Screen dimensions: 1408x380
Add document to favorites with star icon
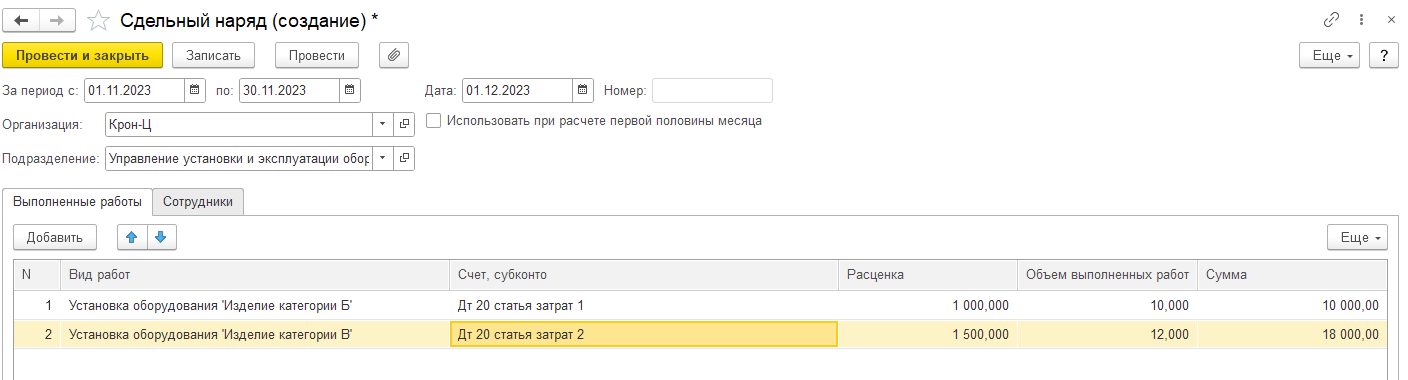pos(98,20)
